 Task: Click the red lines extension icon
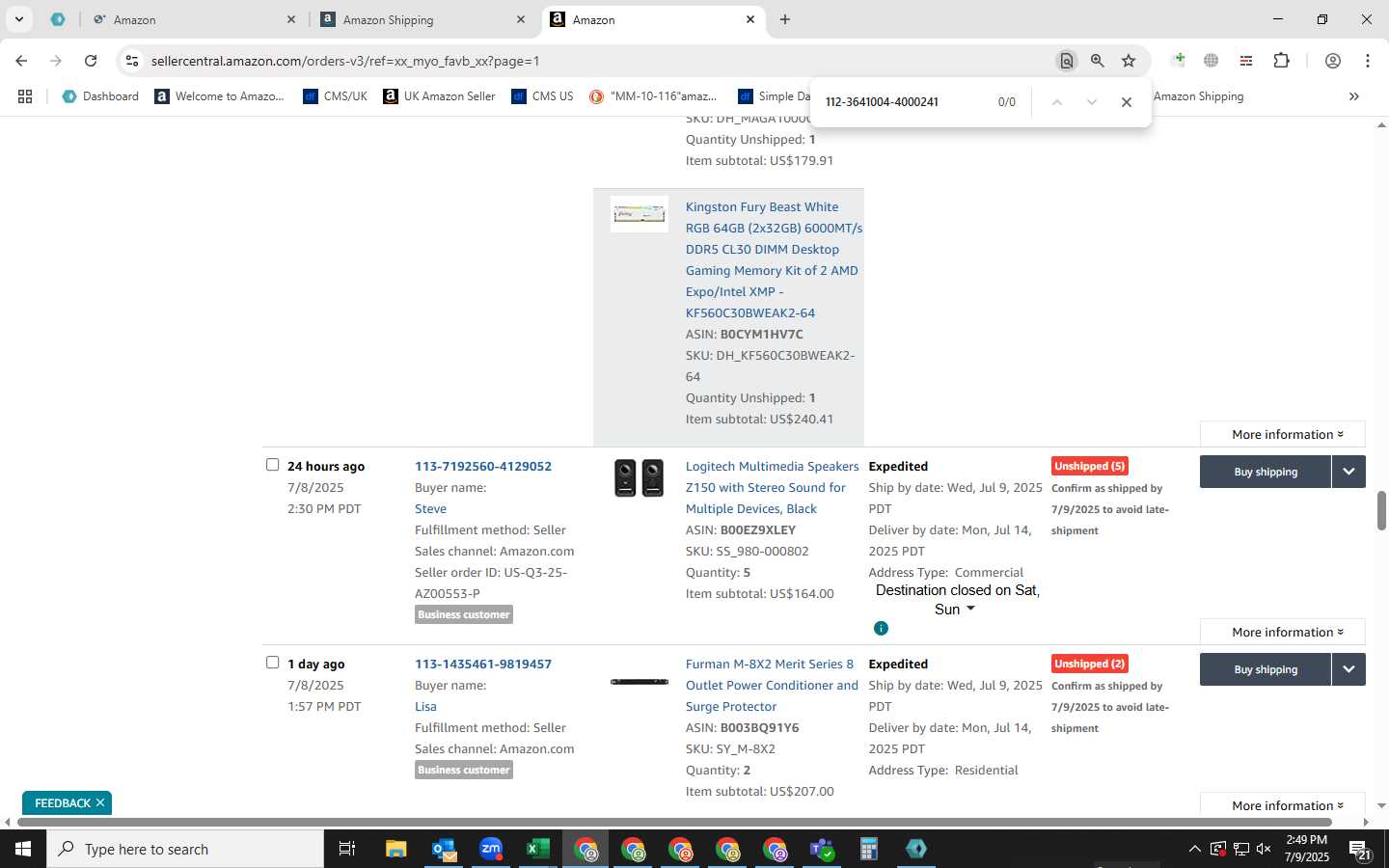click(x=1245, y=61)
